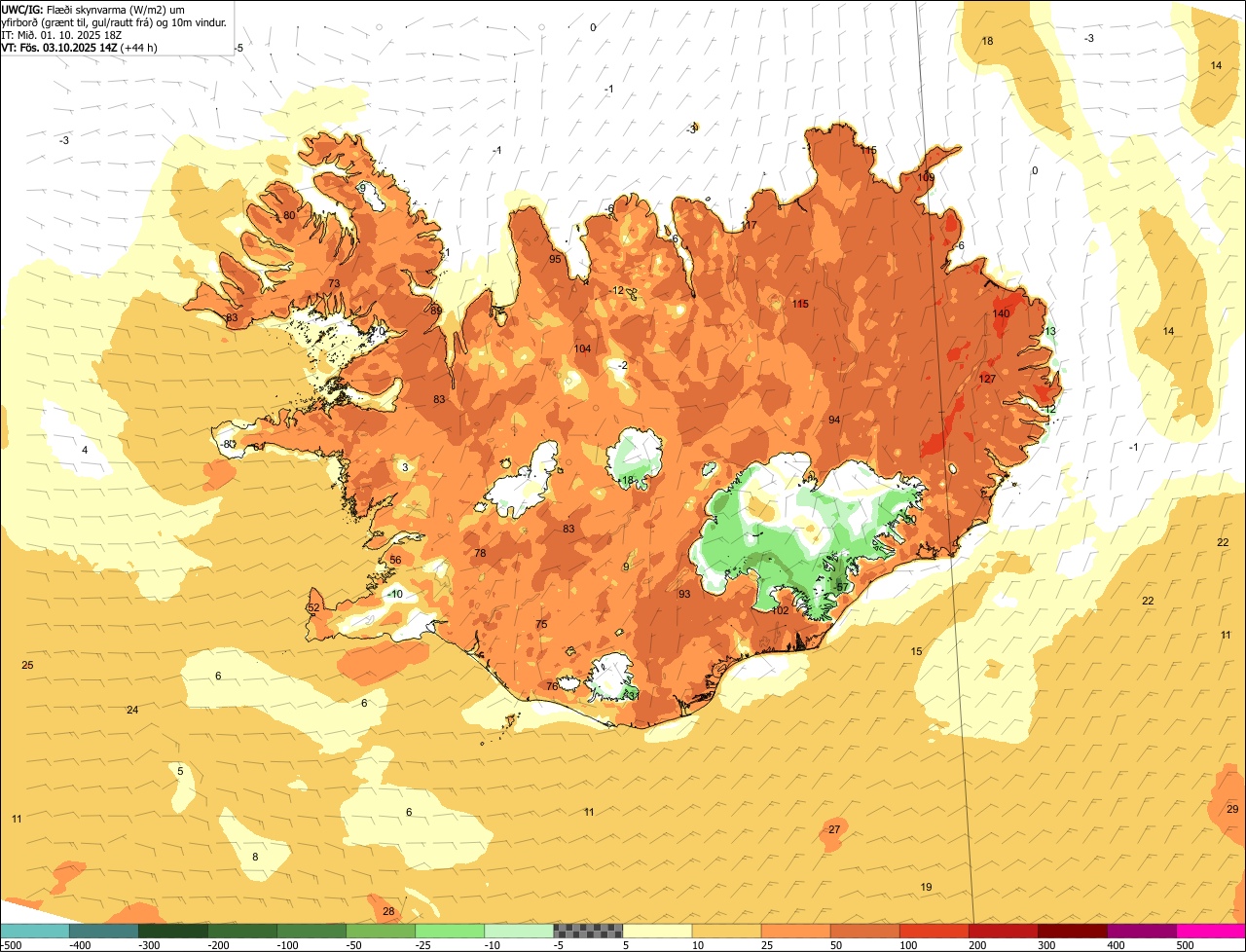Select the magenta legend swatch above 500
This screenshot has height=952, width=1246.
pos(1212,931)
